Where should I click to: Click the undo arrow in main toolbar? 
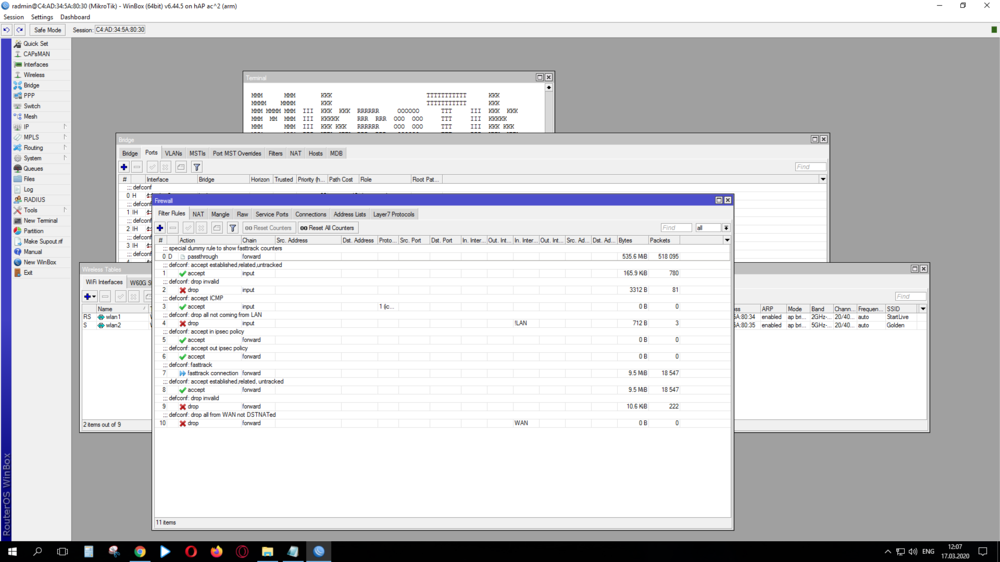click(7, 30)
